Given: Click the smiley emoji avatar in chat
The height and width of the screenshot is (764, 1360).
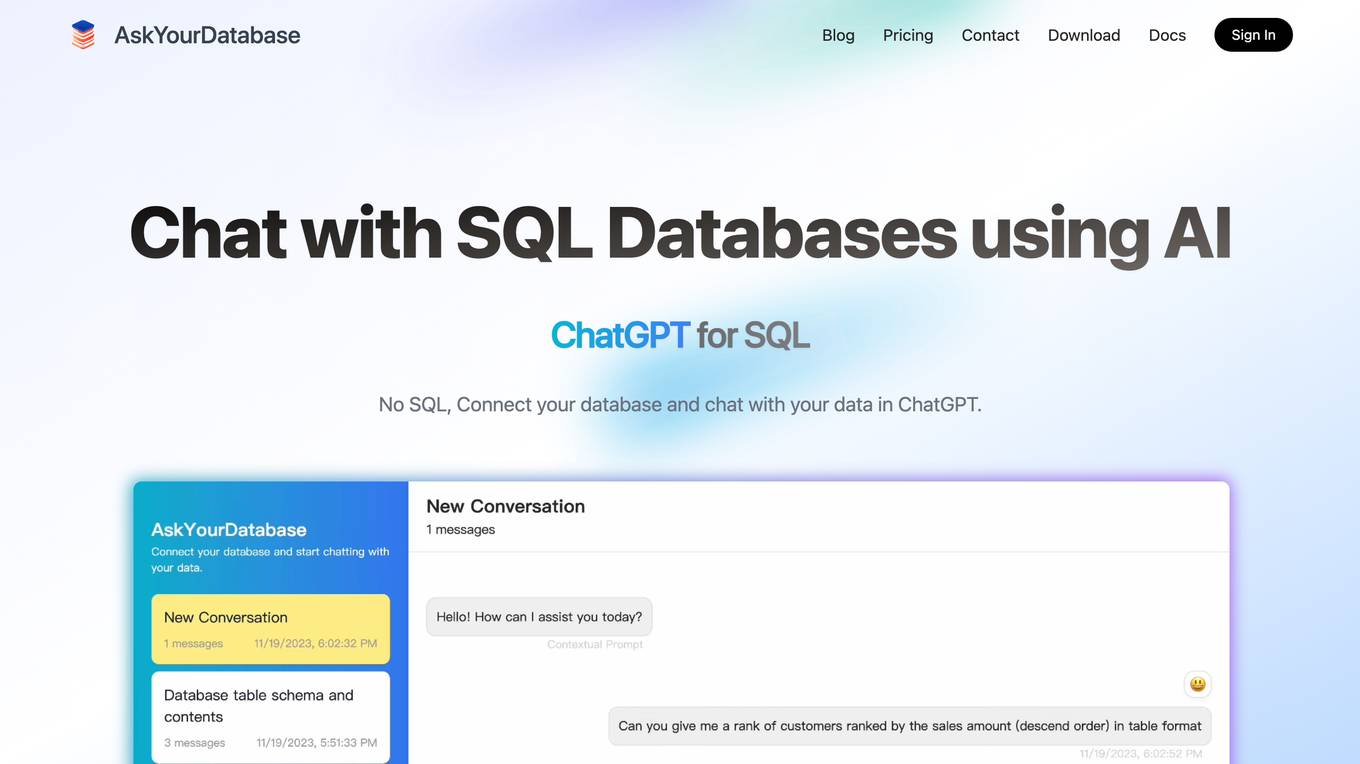Looking at the screenshot, I should click(1197, 684).
